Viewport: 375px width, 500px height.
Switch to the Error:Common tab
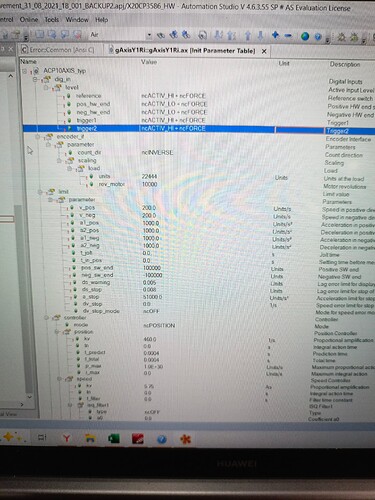point(58,50)
